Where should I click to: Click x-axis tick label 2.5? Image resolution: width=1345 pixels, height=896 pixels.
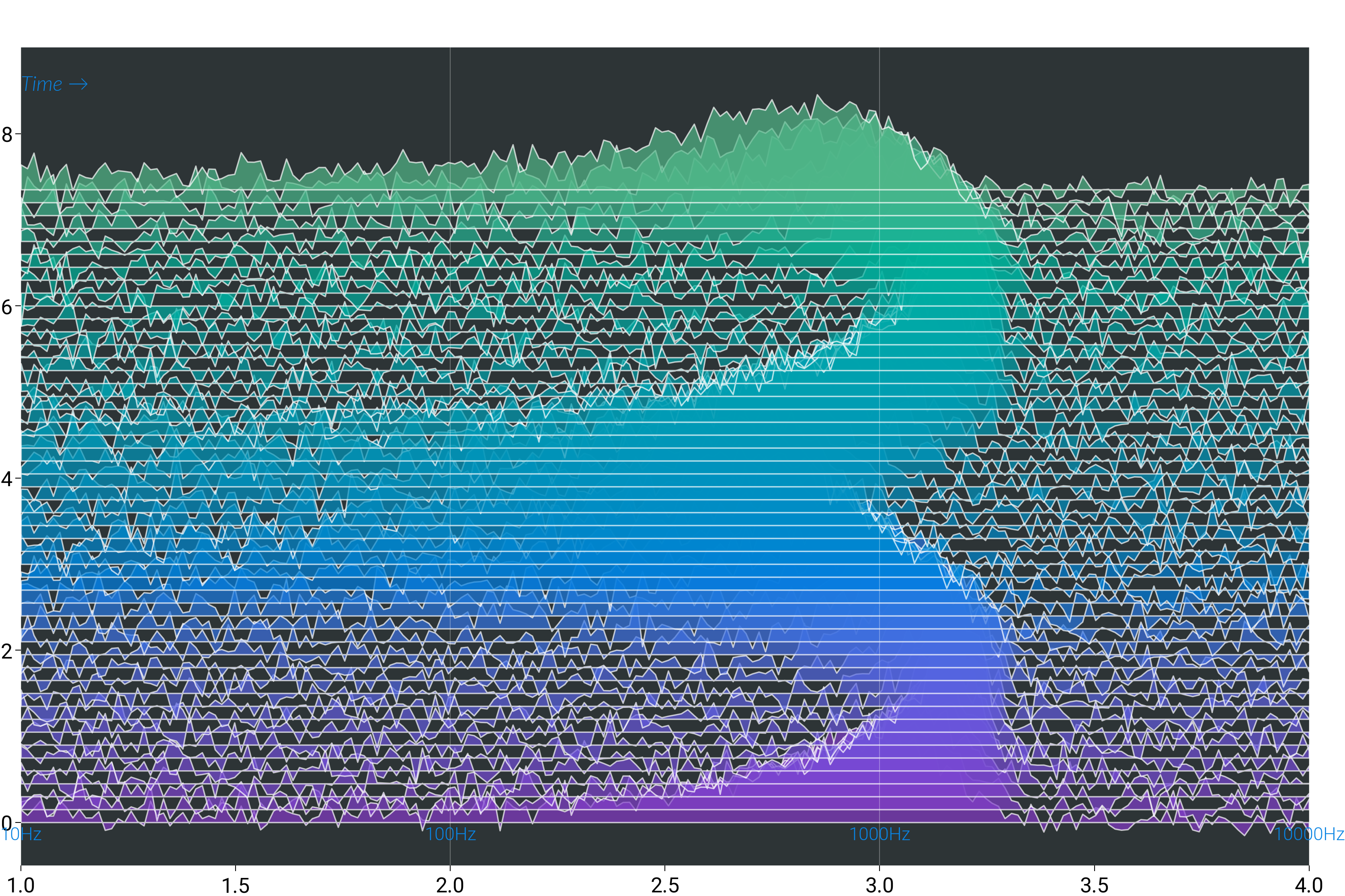point(665,885)
